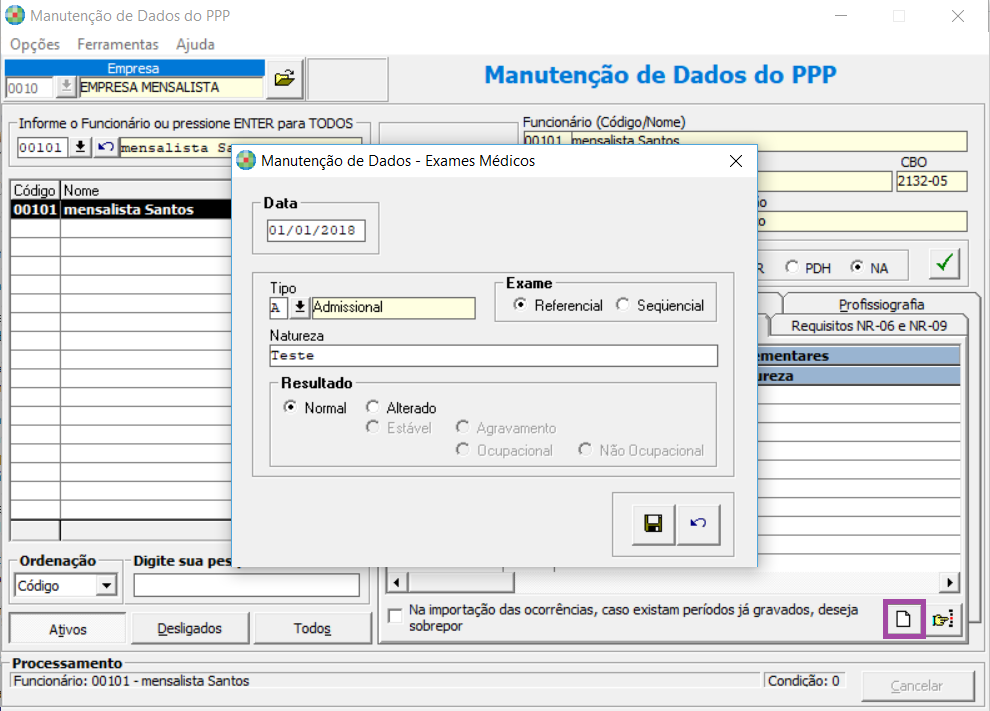The width and height of the screenshot is (990, 711).
Task: Click the EMPRESA MENSALISTA name field
Action: (x=170, y=87)
